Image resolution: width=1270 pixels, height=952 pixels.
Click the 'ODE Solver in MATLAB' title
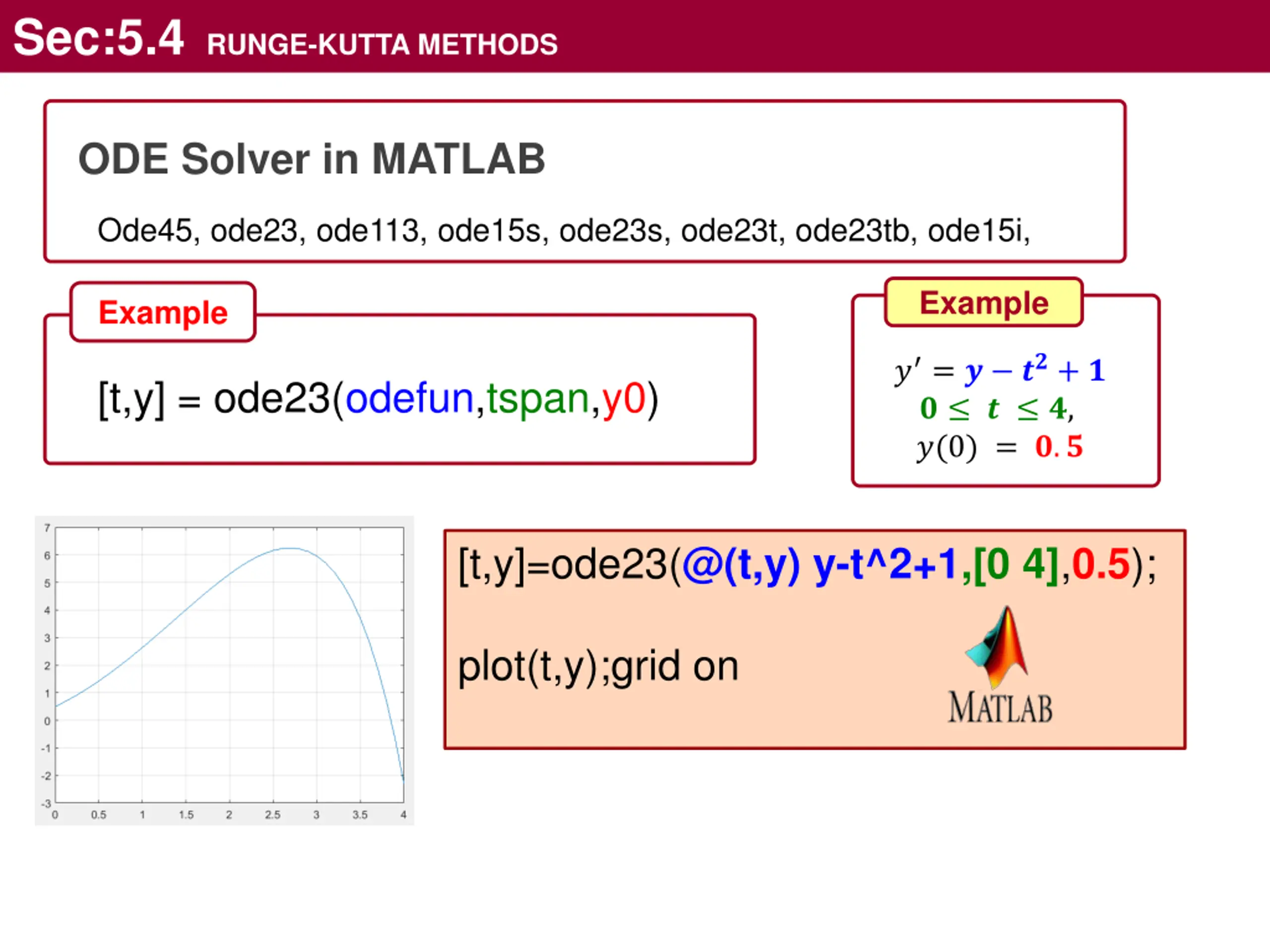click(x=312, y=159)
